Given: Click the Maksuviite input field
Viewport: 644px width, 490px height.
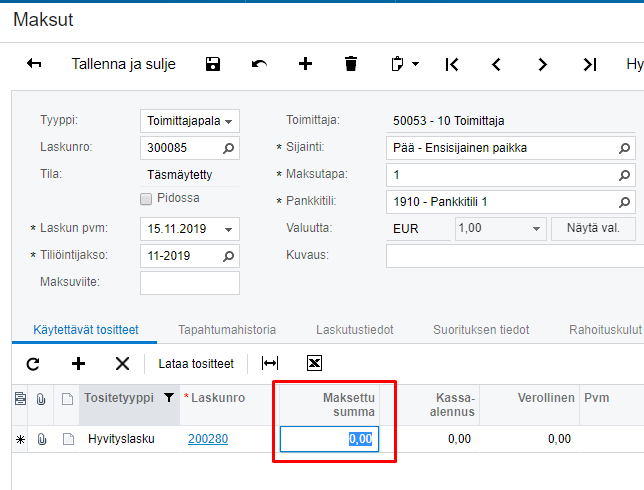Looking at the screenshot, I should tap(190, 283).
